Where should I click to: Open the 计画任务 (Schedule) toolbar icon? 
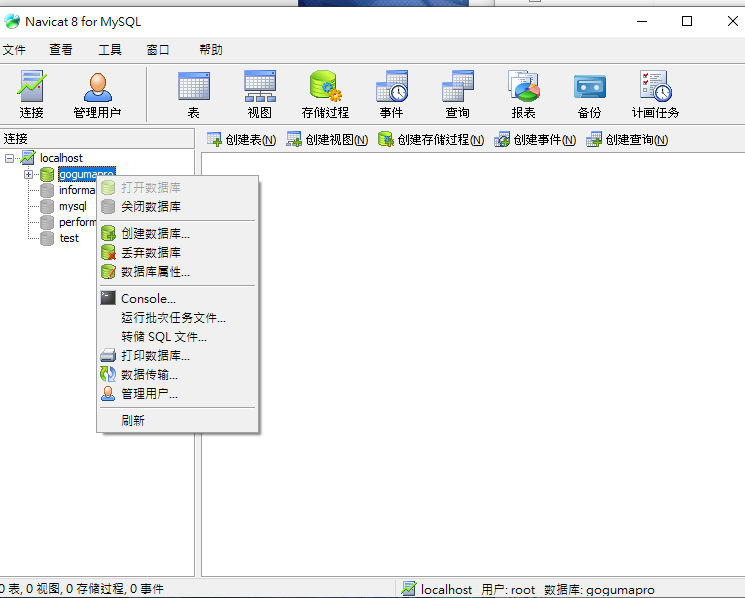(x=656, y=94)
